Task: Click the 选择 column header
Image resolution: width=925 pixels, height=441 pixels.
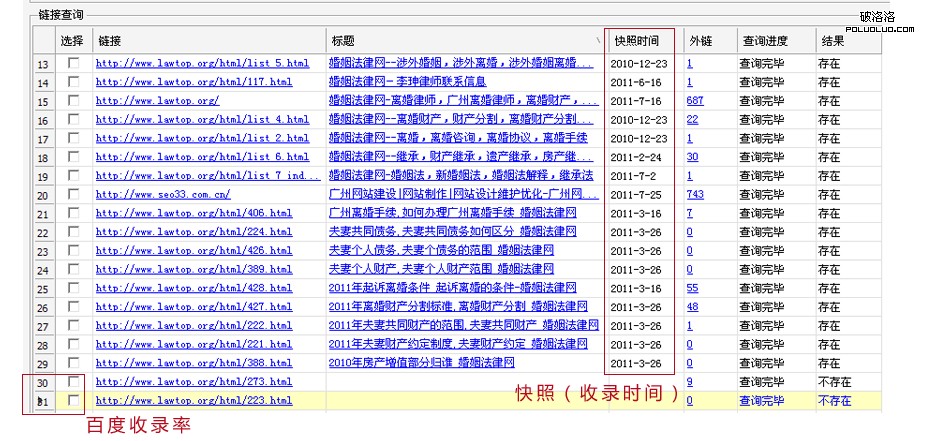Action: (x=72, y=42)
